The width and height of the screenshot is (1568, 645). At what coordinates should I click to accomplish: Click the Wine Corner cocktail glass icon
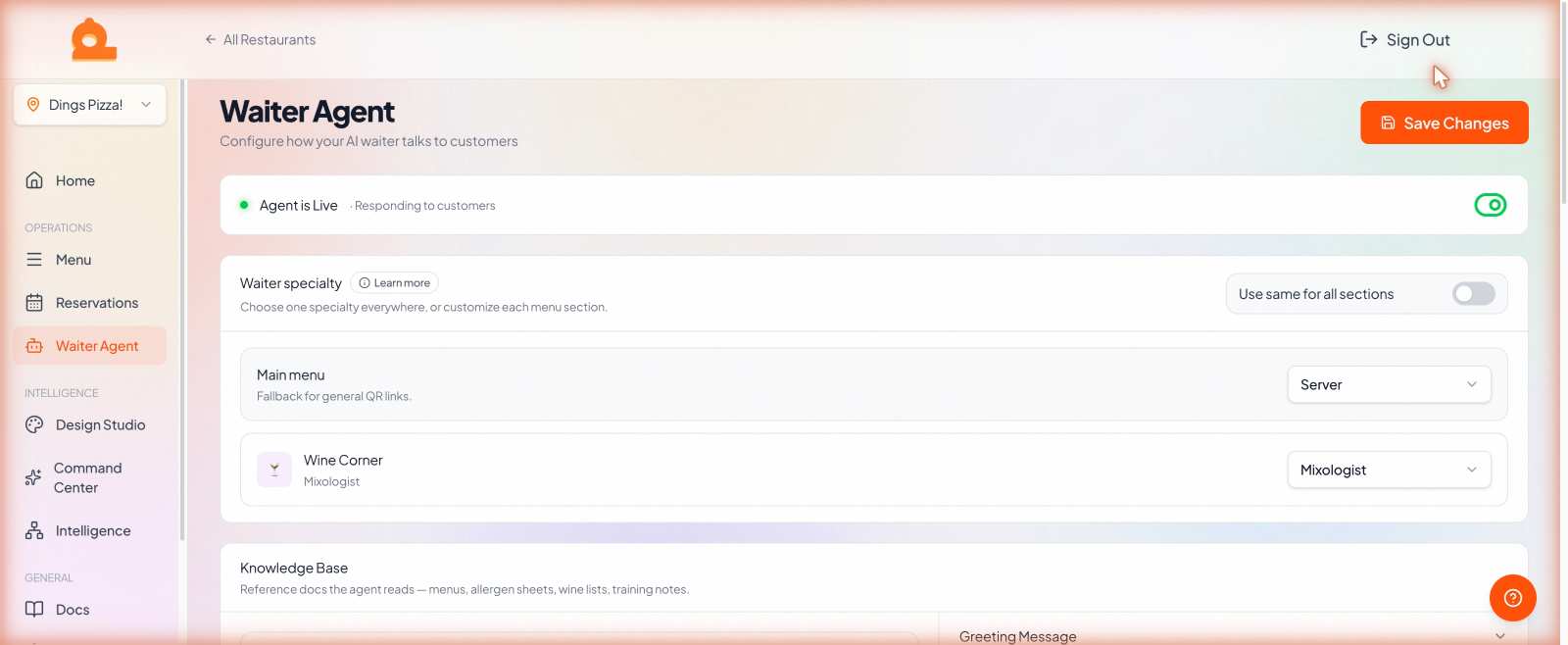pos(274,470)
